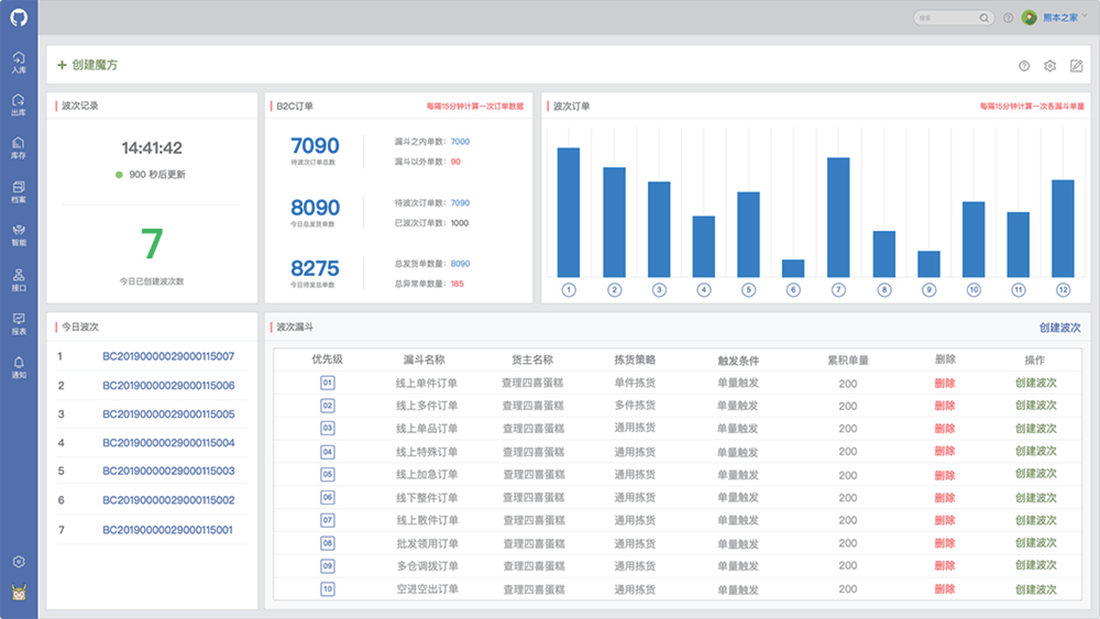Select priority badge 02 in funnel table
The image size is (1100, 619).
click(328, 406)
